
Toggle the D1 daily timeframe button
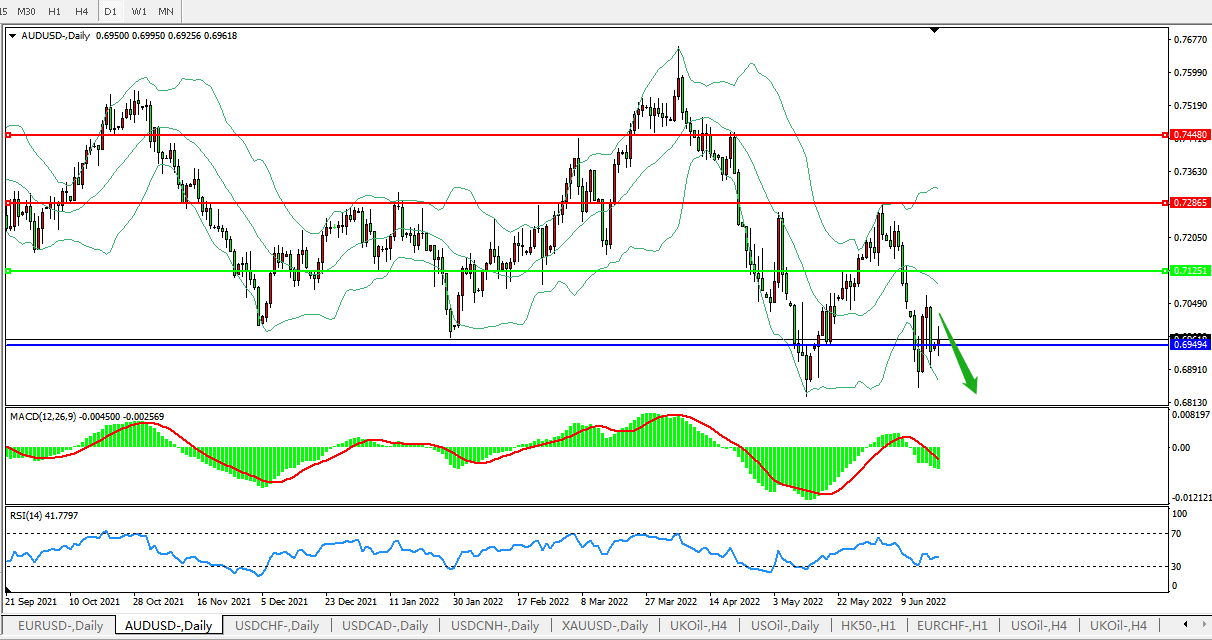pyautogui.click(x=111, y=11)
